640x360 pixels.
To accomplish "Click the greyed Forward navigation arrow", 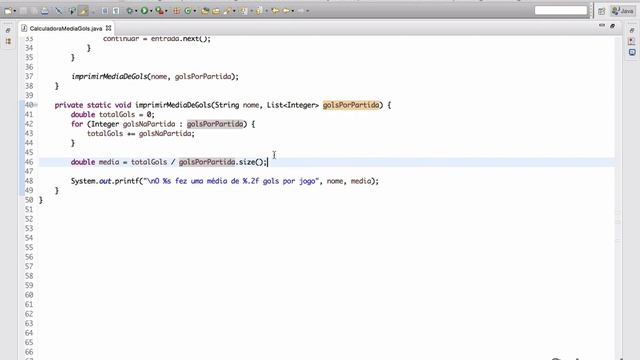I will point(301,11).
